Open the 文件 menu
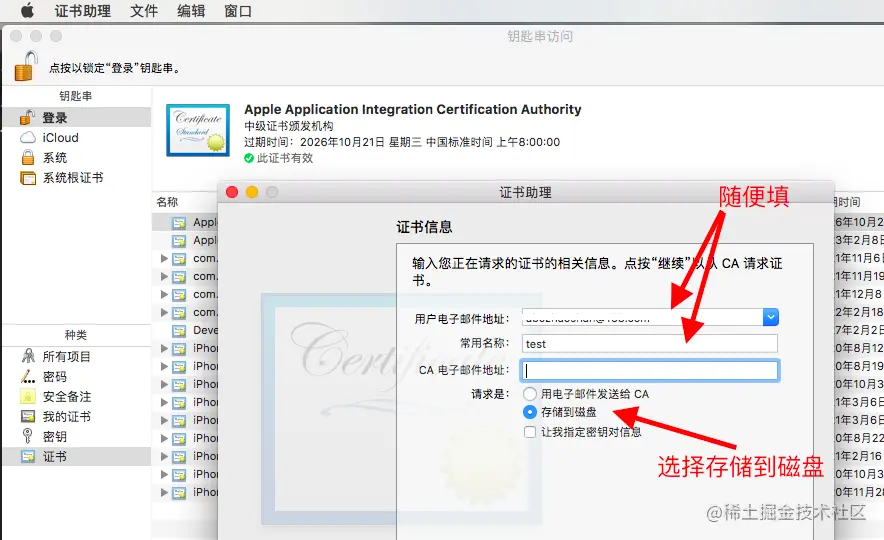This screenshot has width=884, height=540. [x=144, y=11]
